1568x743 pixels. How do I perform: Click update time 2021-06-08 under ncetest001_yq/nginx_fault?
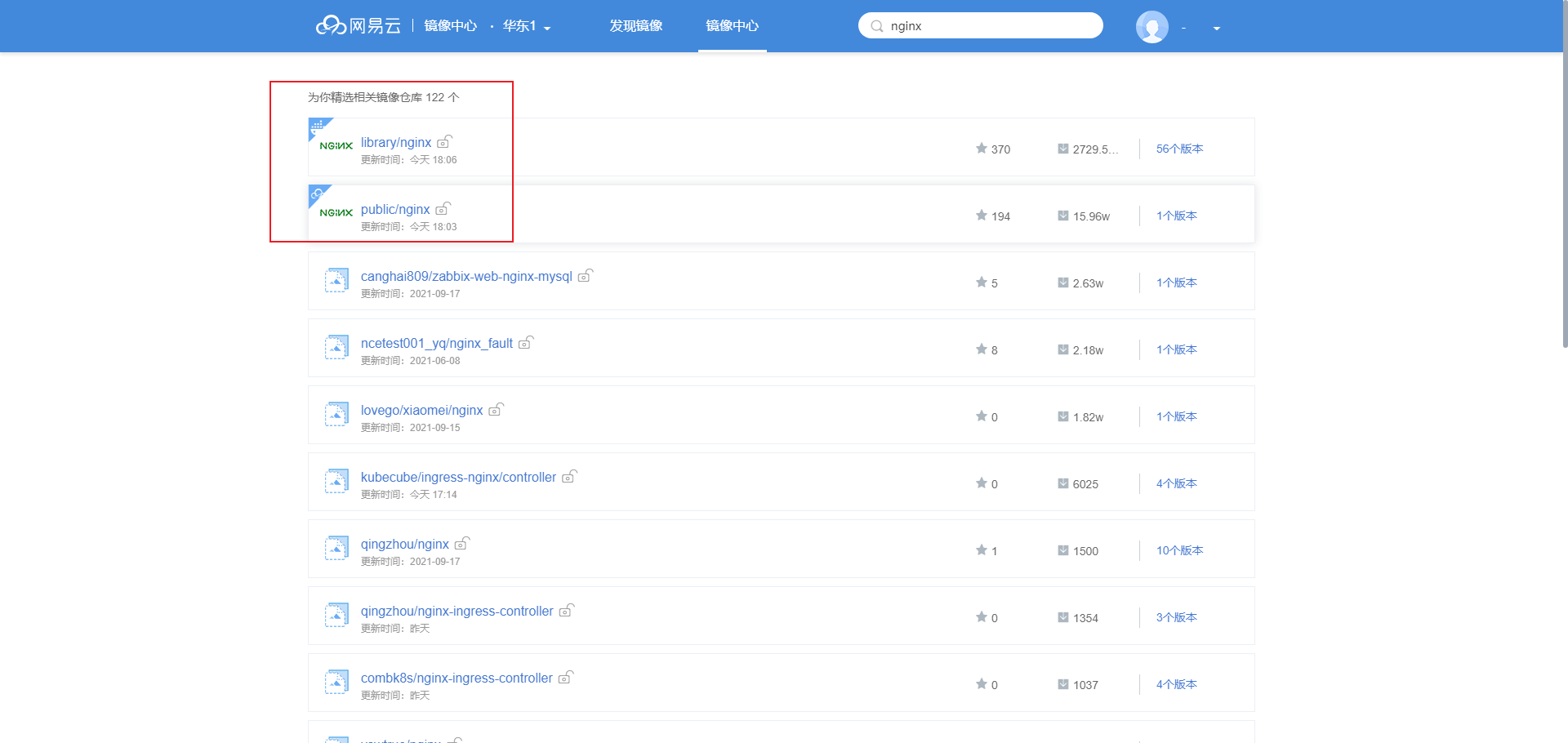[x=435, y=361]
